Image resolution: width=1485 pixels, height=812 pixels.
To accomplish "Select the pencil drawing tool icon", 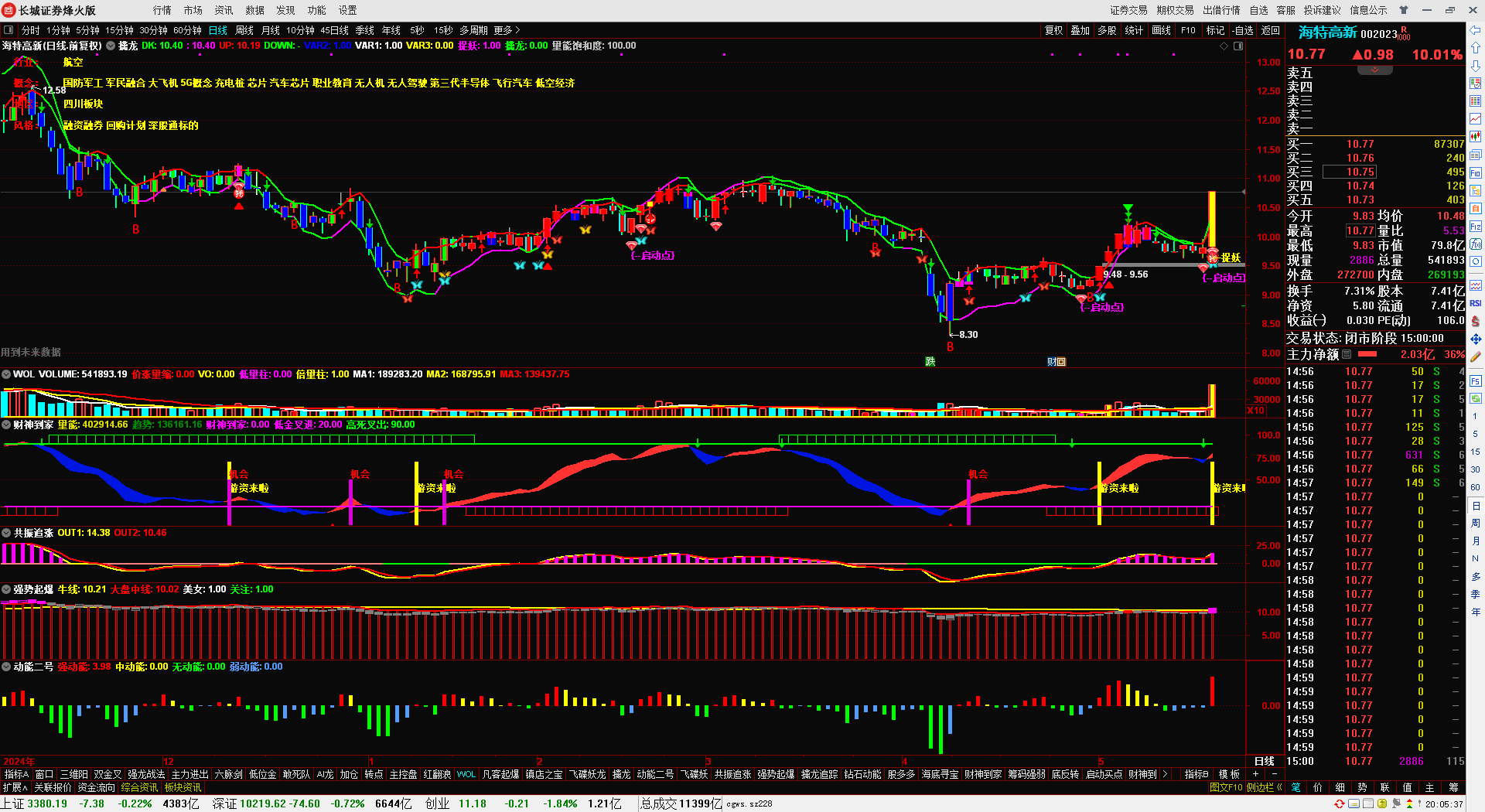I will (1476, 357).
